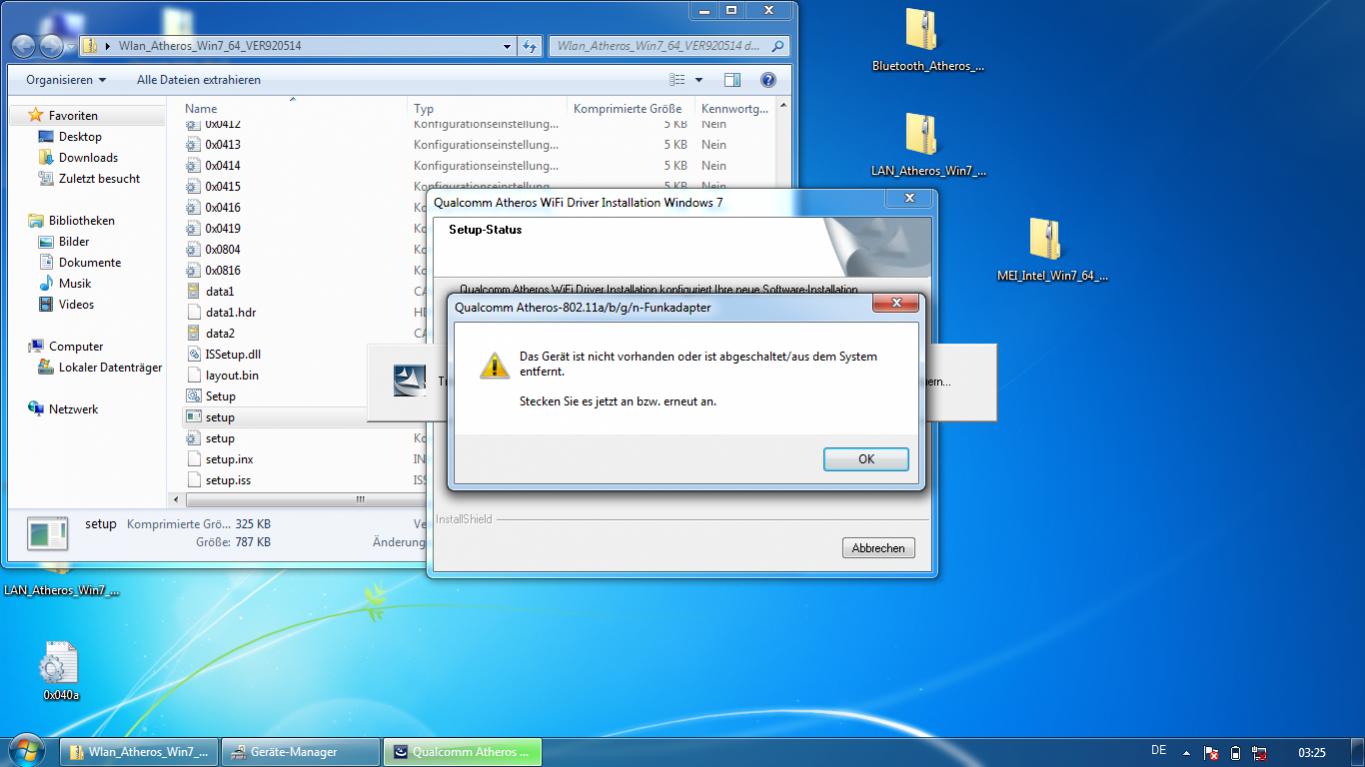Screen dimensions: 1365x767
Task: Click the refresh button beside address bar
Action: (530, 46)
